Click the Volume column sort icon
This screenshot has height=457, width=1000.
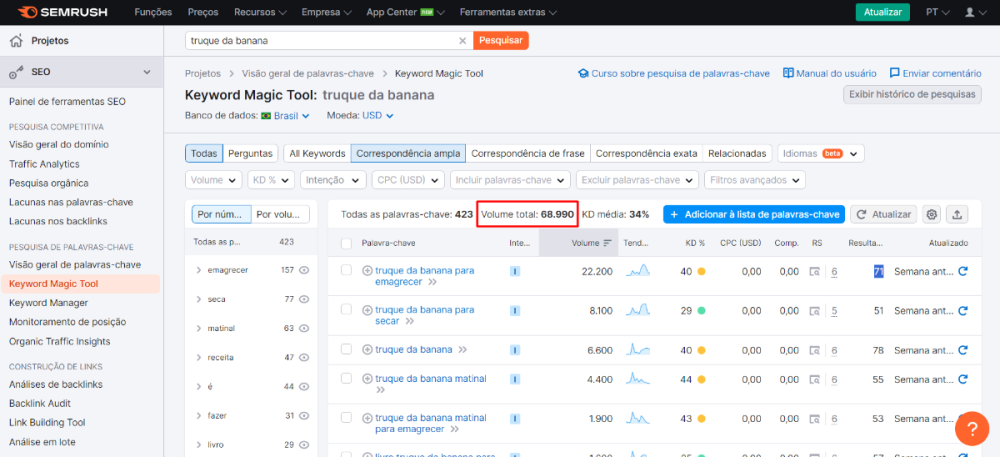click(607, 243)
